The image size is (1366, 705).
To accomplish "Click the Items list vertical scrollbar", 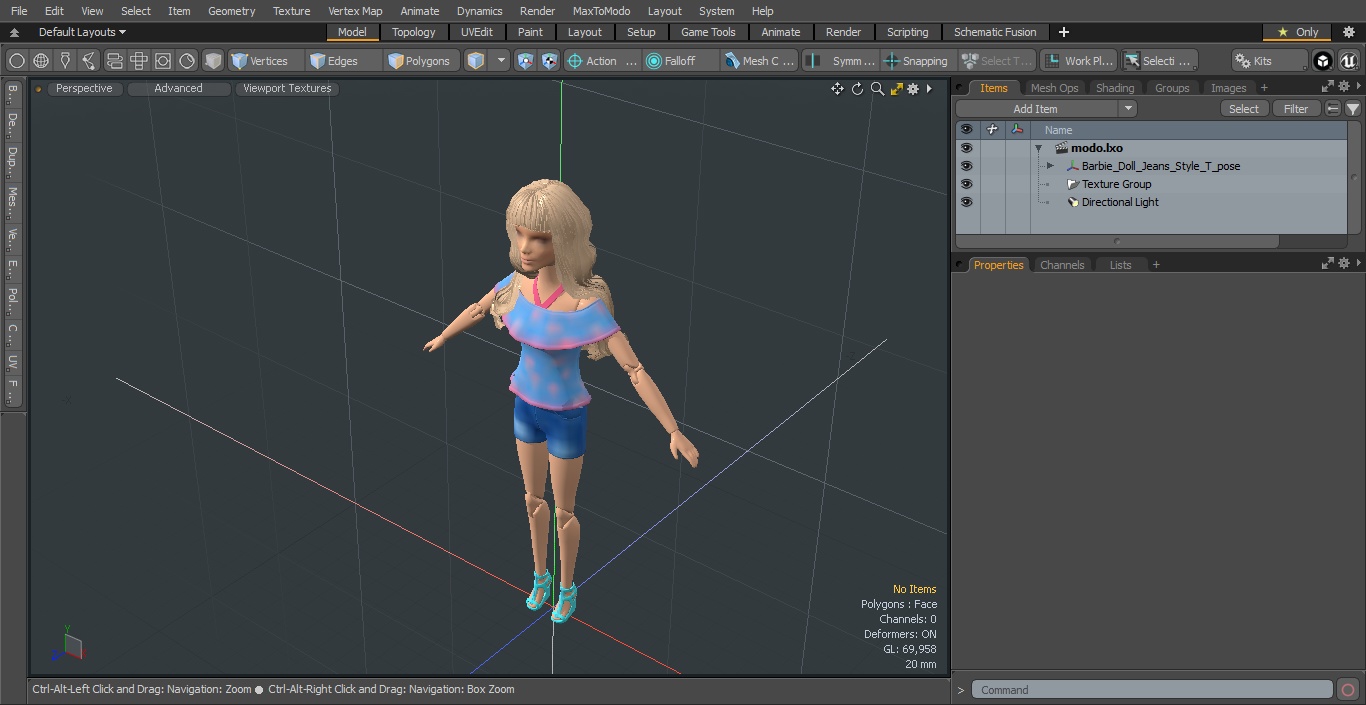I will coord(1354,177).
